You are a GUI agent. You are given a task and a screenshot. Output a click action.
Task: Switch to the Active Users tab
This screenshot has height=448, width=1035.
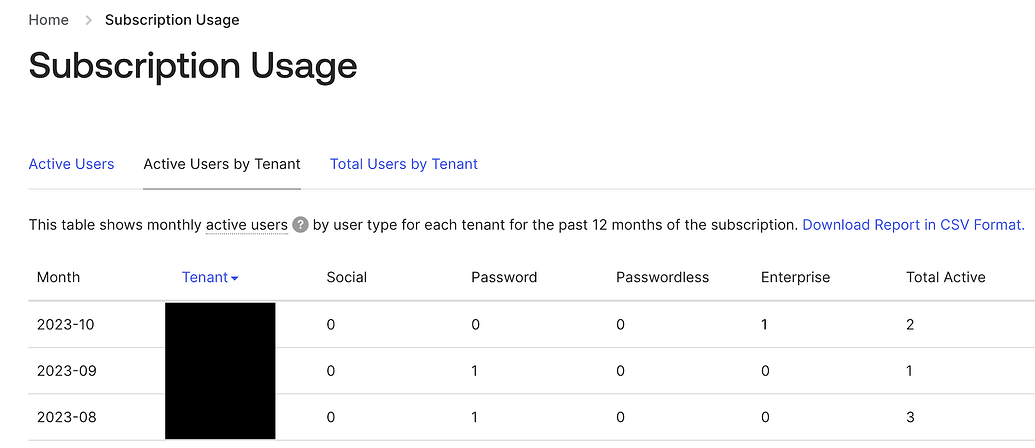tap(71, 164)
